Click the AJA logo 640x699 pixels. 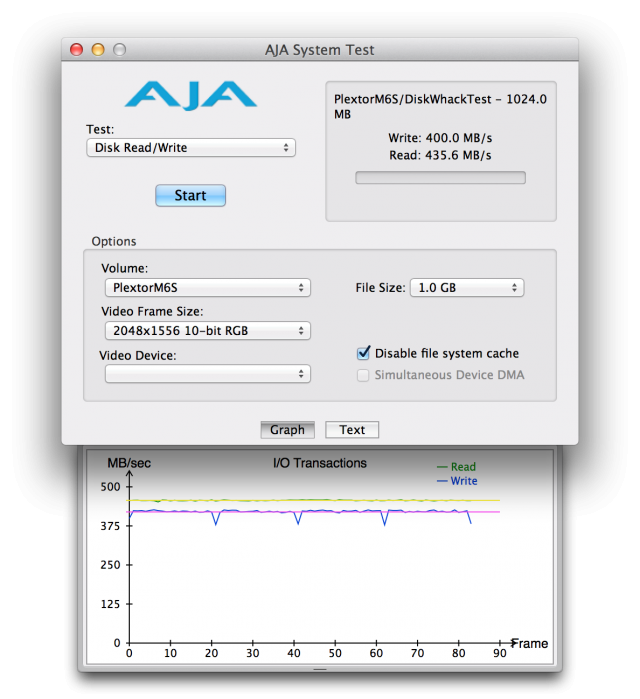click(191, 95)
